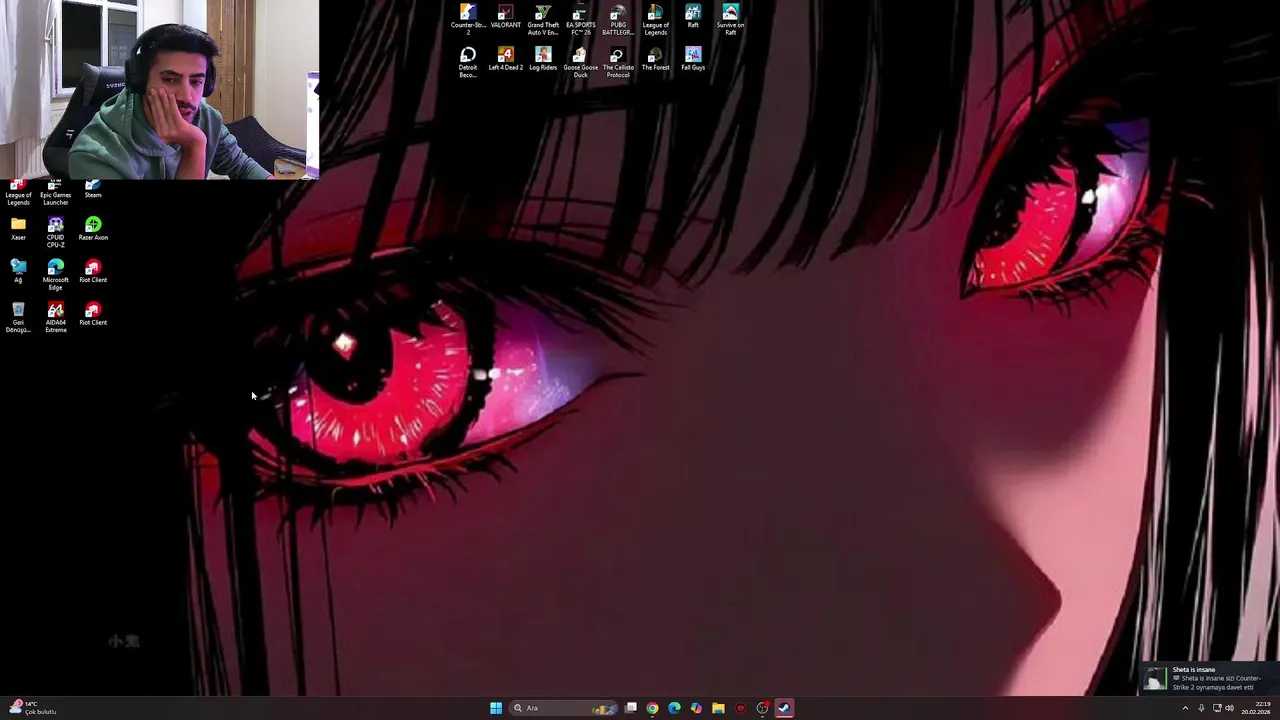Select The Callisto Protocol shortcut

618,62
